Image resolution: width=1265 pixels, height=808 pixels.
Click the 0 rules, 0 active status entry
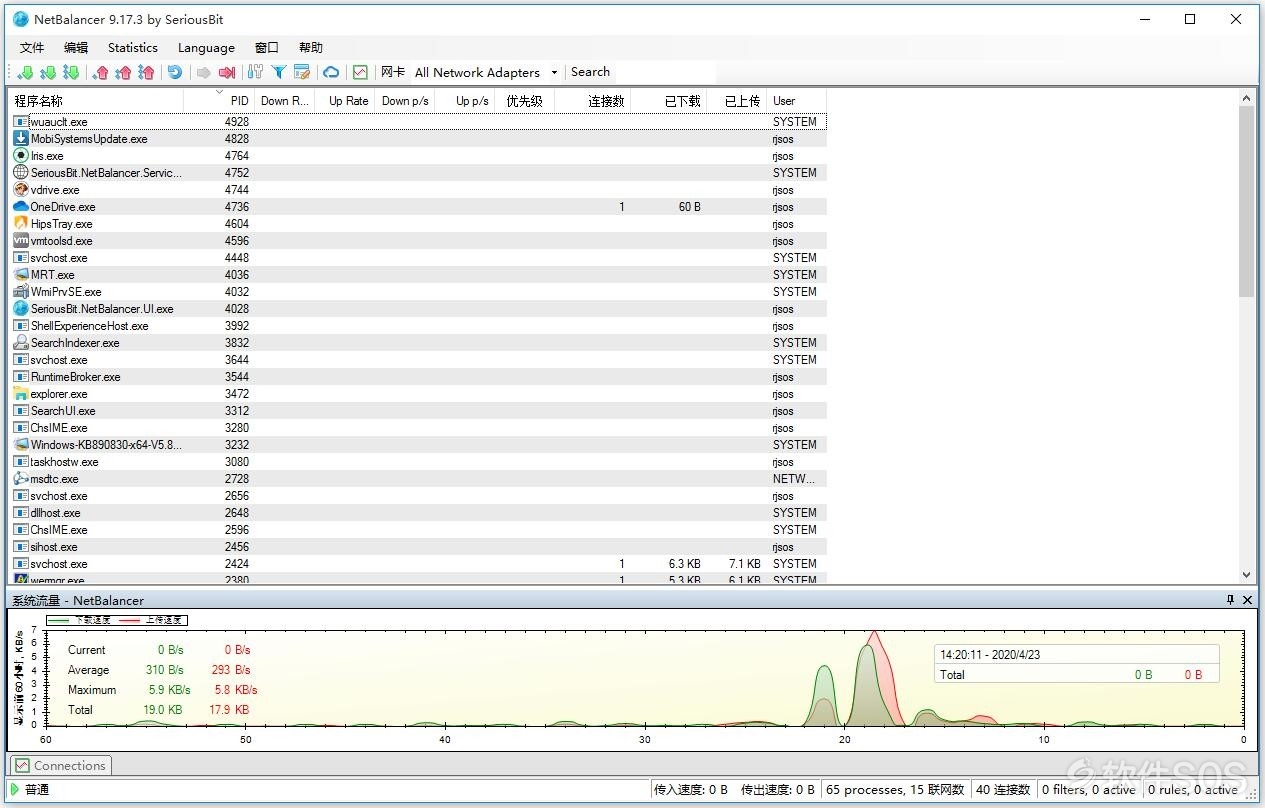(1192, 790)
